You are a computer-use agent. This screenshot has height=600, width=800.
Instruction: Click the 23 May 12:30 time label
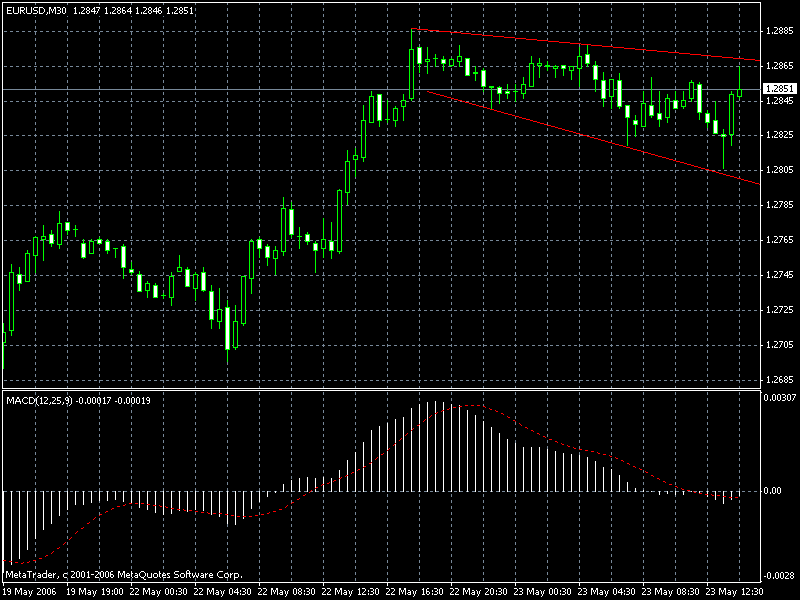click(x=735, y=592)
